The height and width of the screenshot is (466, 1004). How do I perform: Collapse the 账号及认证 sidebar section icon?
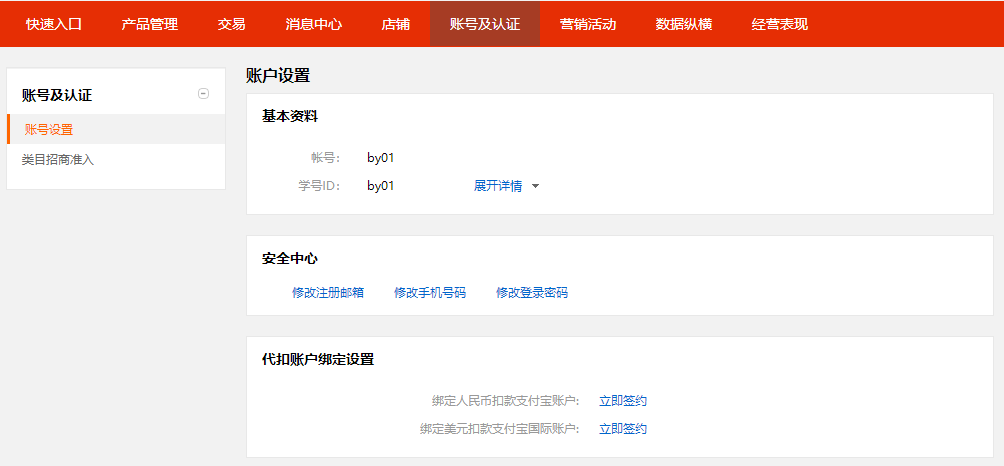204,94
